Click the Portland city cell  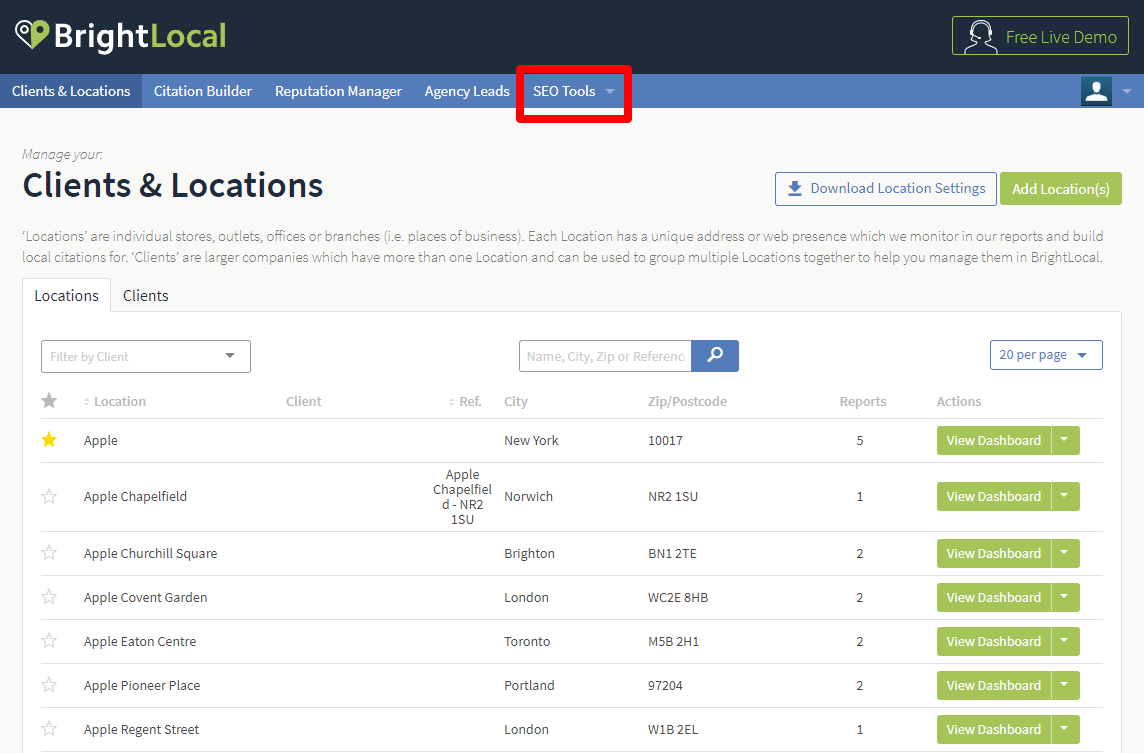pos(529,685)
